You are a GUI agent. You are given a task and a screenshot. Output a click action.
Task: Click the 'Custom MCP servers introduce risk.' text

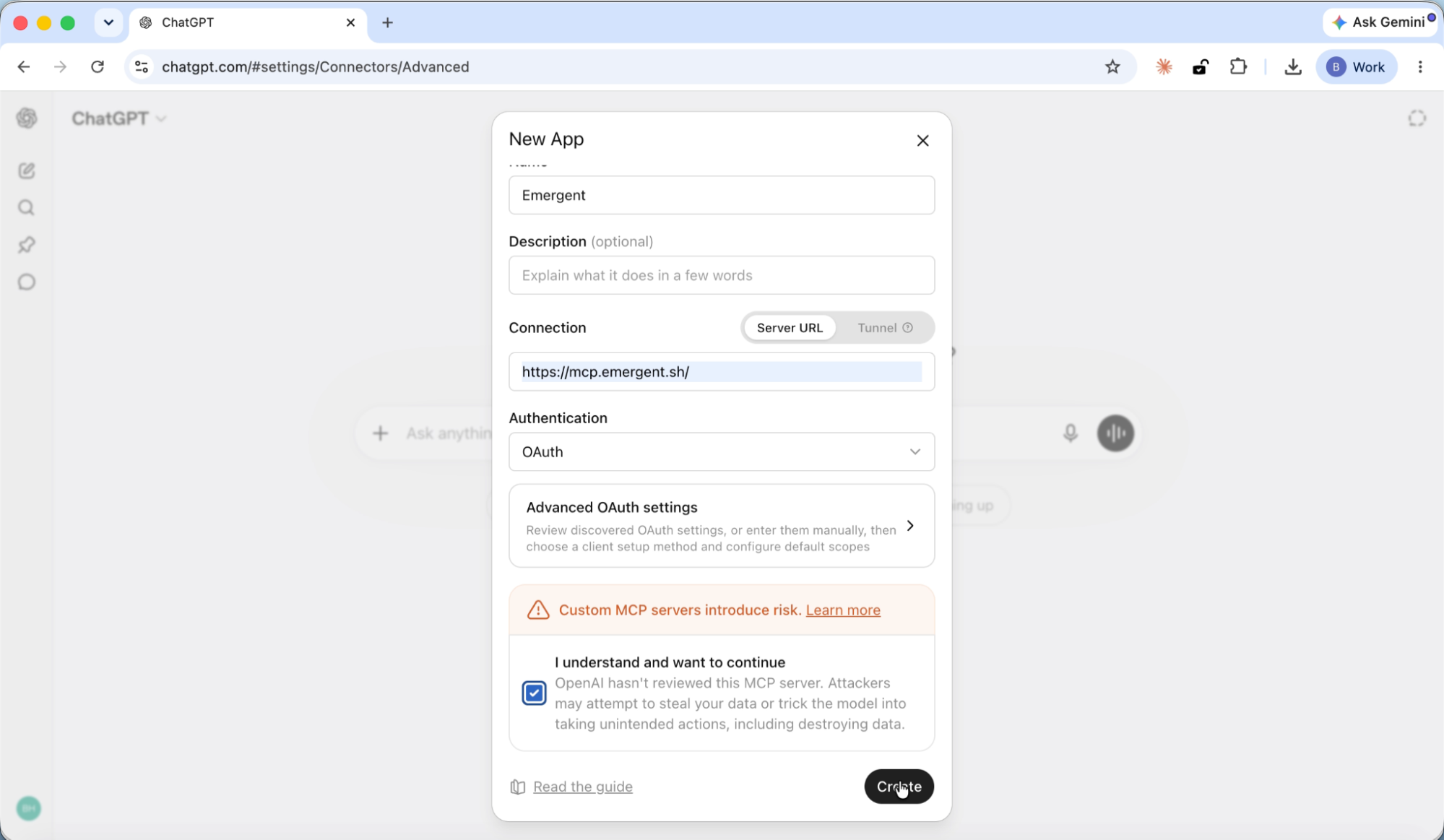pyautogui.click(x=680, y=610)
